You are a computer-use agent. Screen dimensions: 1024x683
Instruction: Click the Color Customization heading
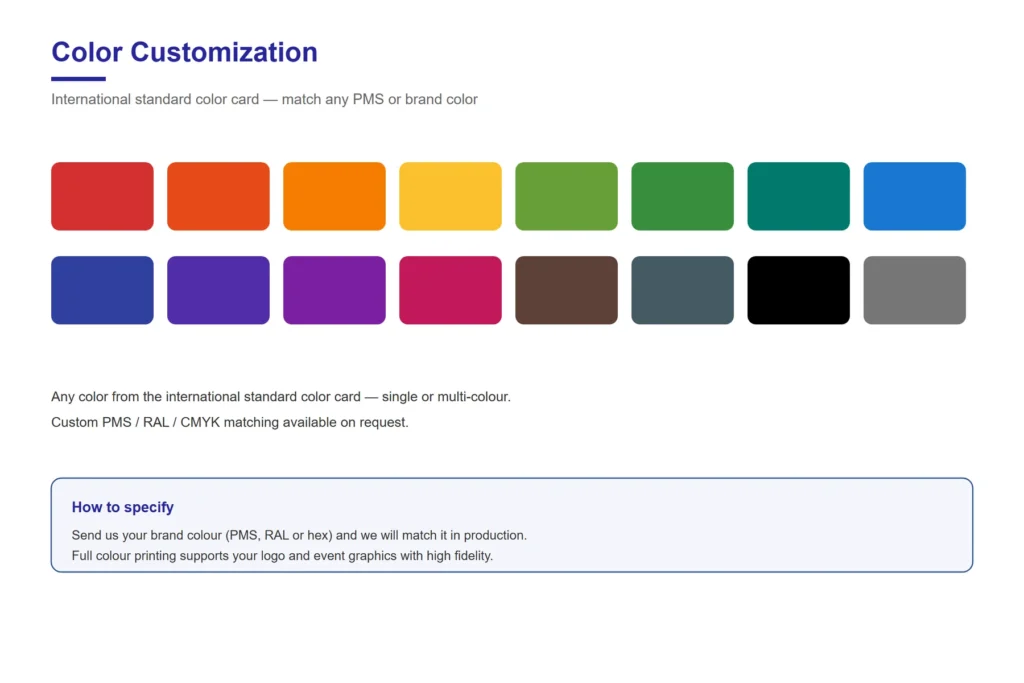pos(185,52)
